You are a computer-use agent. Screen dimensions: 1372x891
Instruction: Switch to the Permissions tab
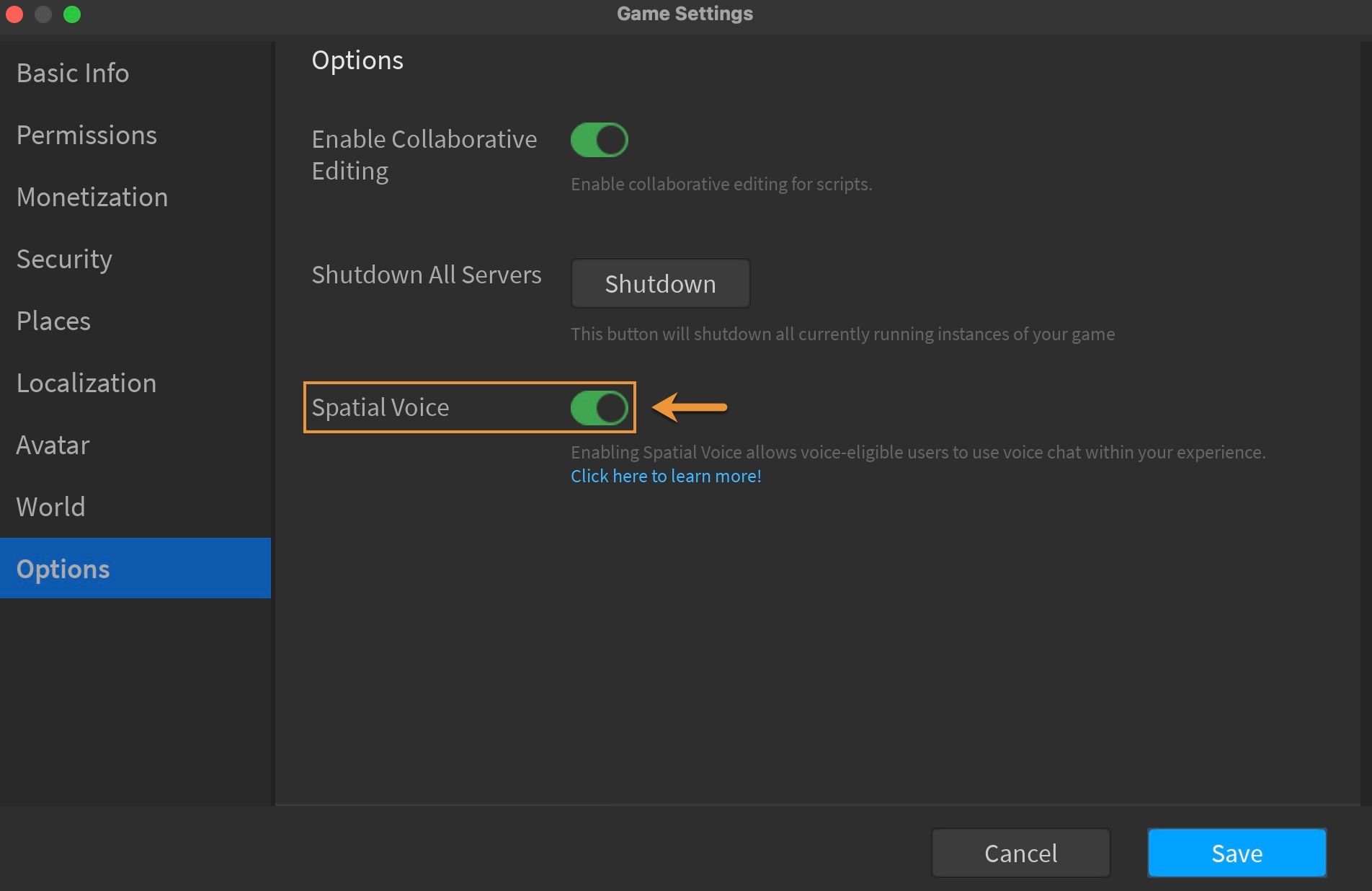pyautogui.click(x=86, y=136)
